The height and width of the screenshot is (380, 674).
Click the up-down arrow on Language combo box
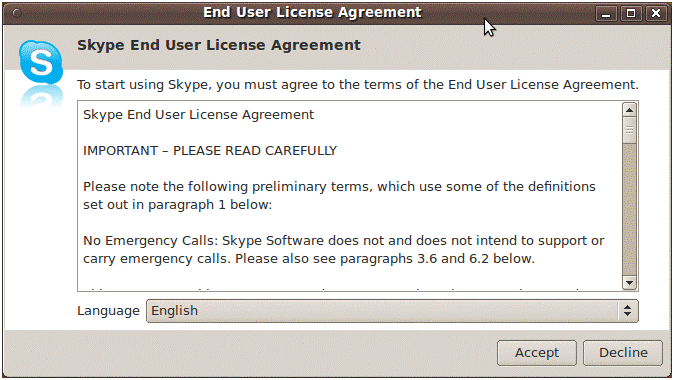628,311
